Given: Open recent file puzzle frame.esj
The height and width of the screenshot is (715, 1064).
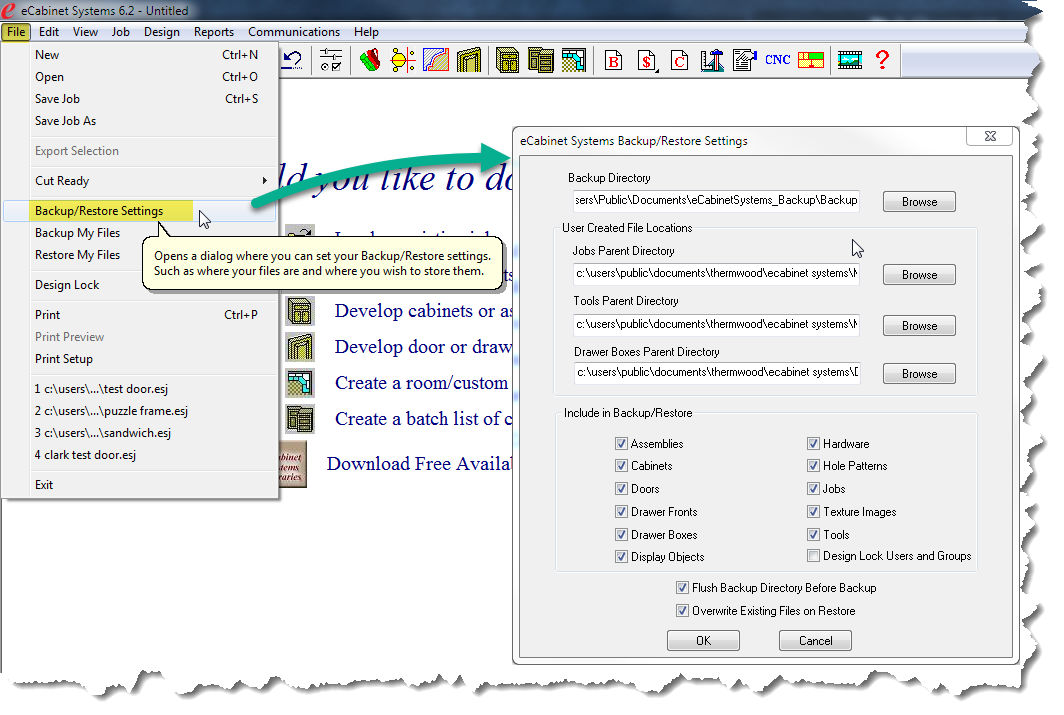Looking at the screenshot, I should click(111, 411).
